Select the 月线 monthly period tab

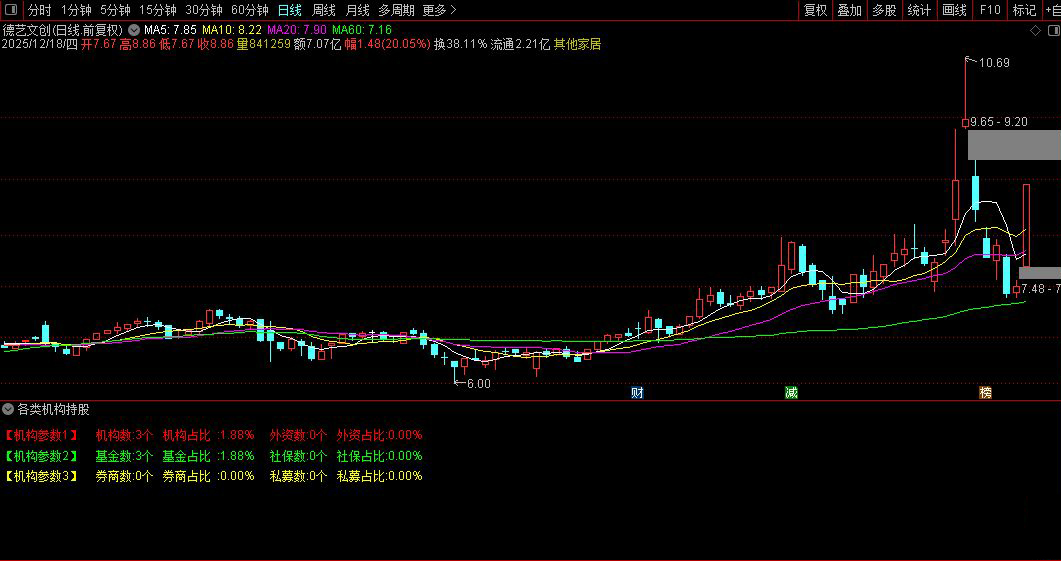click(357, 10)
